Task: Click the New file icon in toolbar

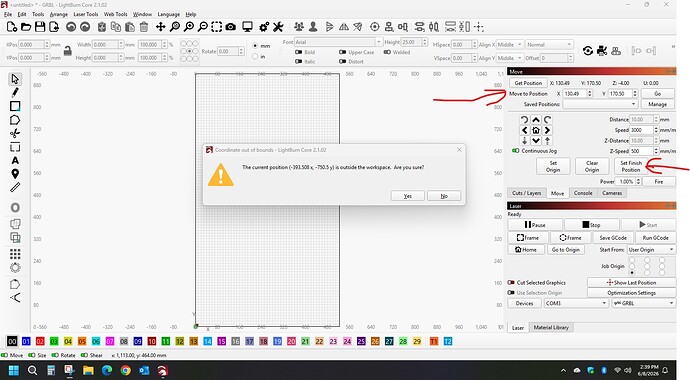Action: pyautogui.click(x=12, y=27)
